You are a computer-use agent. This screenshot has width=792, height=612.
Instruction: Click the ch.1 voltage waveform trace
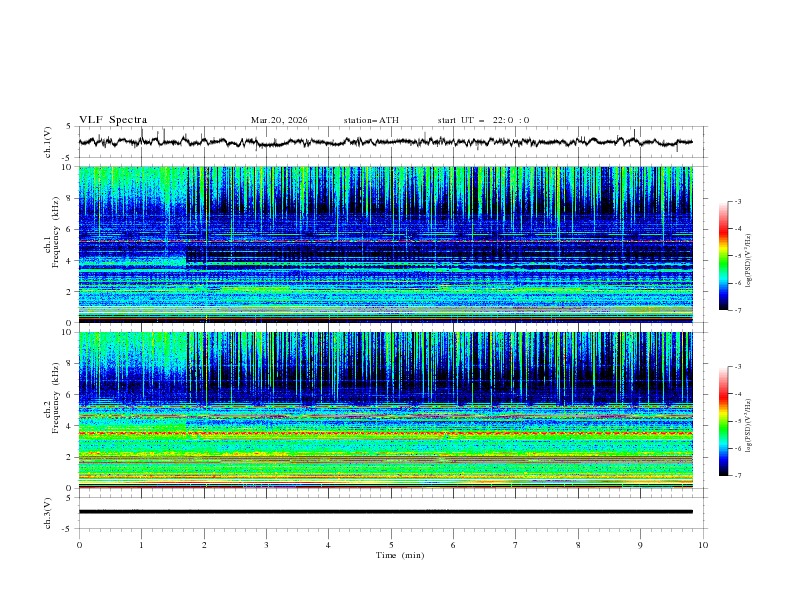[385, 142]
